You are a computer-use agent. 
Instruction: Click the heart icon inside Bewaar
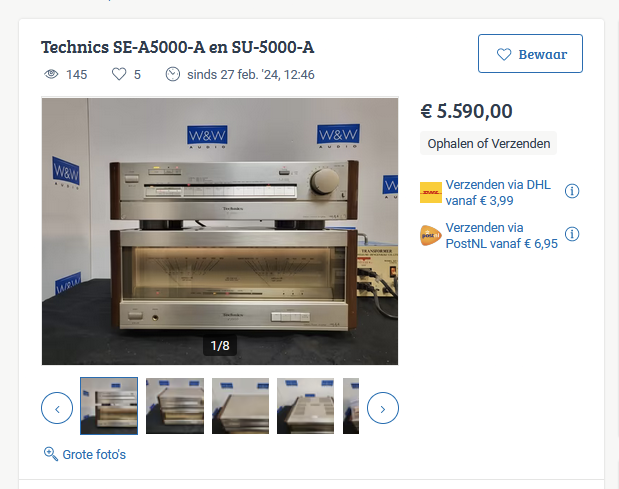coord(504,54)
